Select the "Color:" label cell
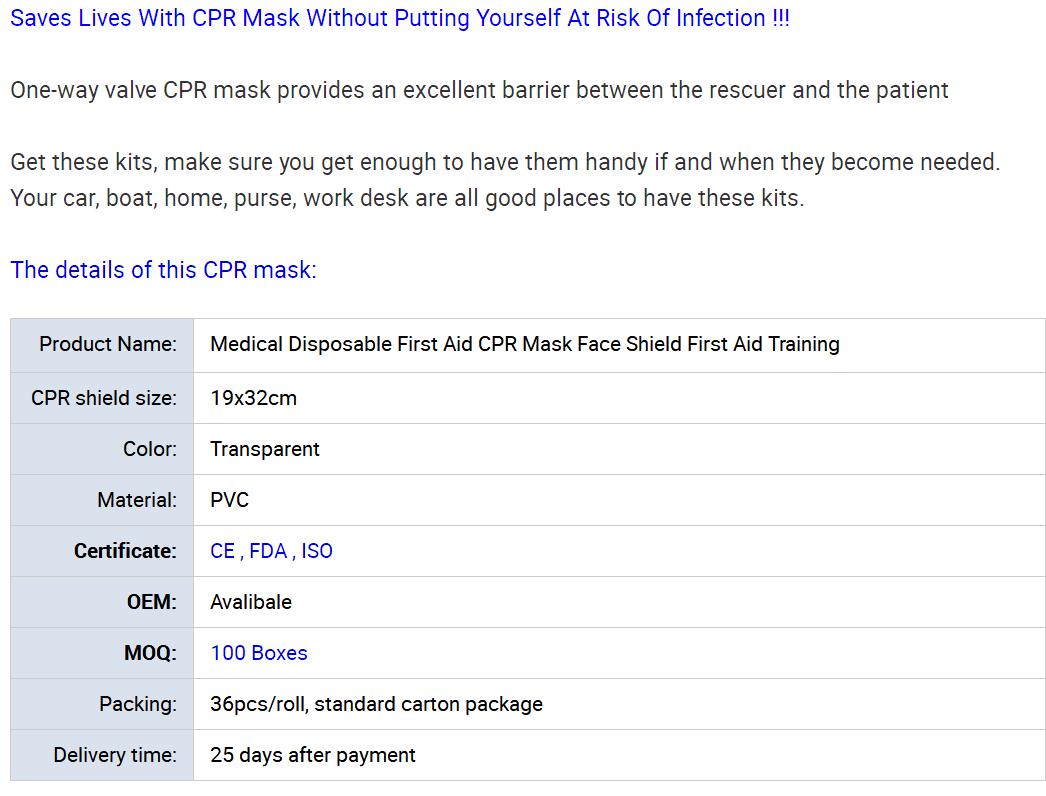Screen dimensions: 1046x796 [x=150, y=449]
